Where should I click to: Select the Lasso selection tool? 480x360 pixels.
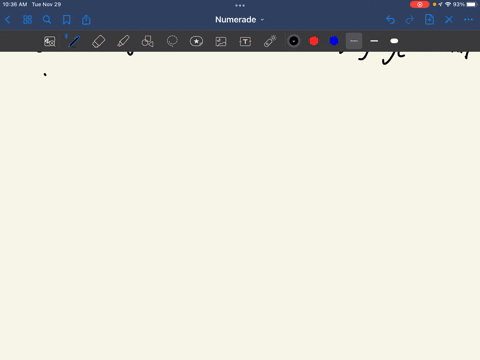(172, 41)
